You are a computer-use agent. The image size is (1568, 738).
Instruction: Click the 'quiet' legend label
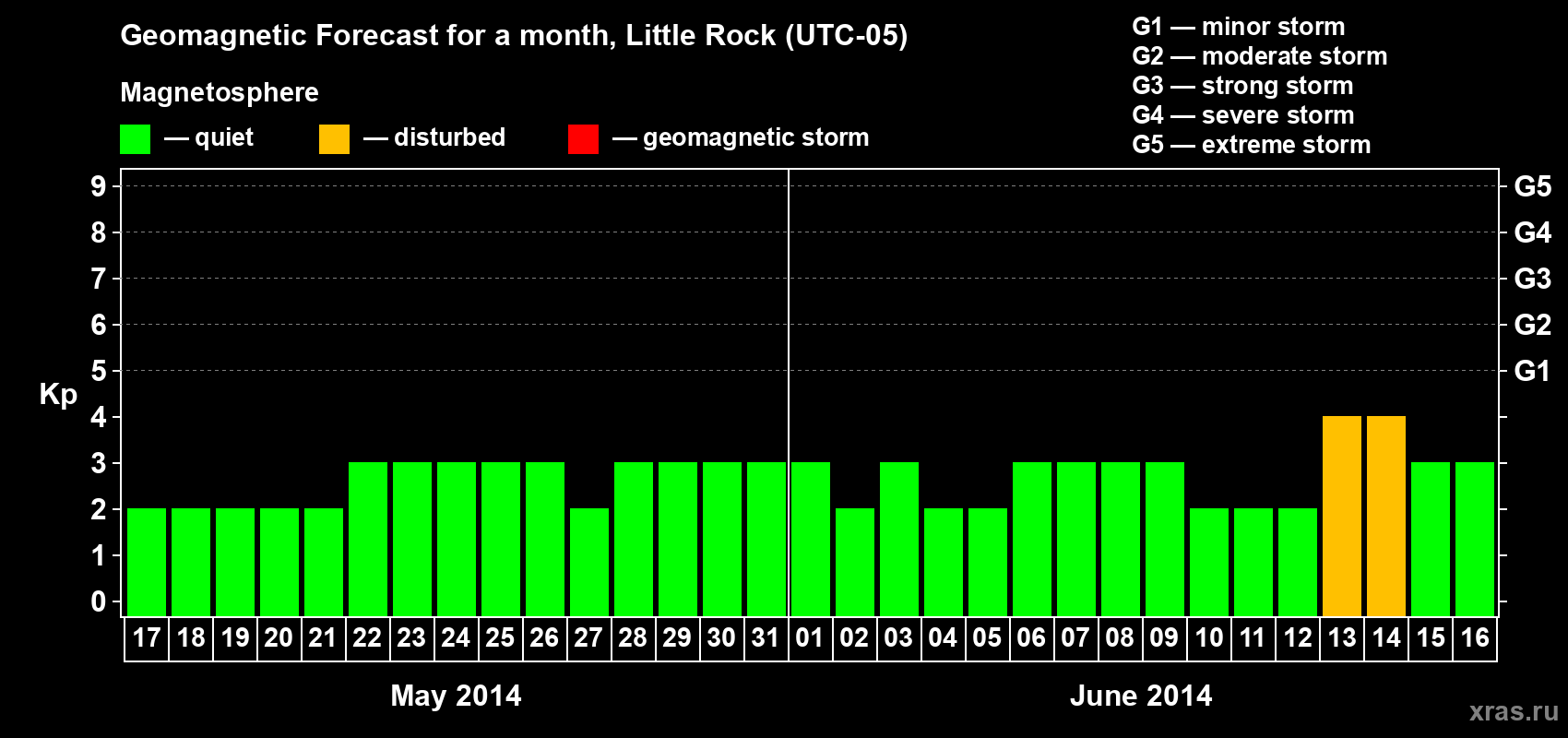tap(224, 137)
